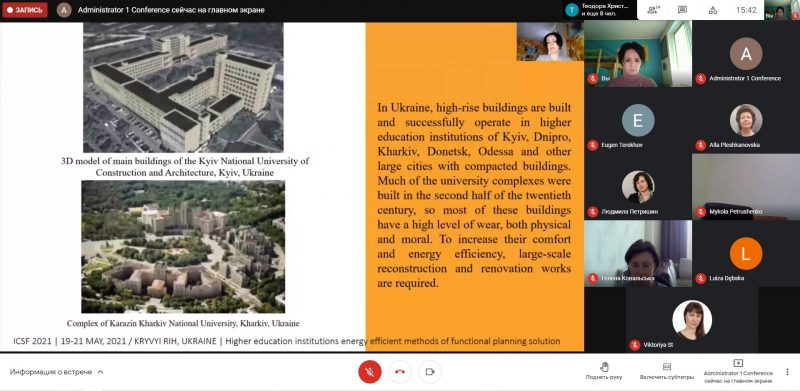Click muted mic icon beside Administrator 1 Conference name
Screen dimensions: 800x391
(x=701, y=79)
